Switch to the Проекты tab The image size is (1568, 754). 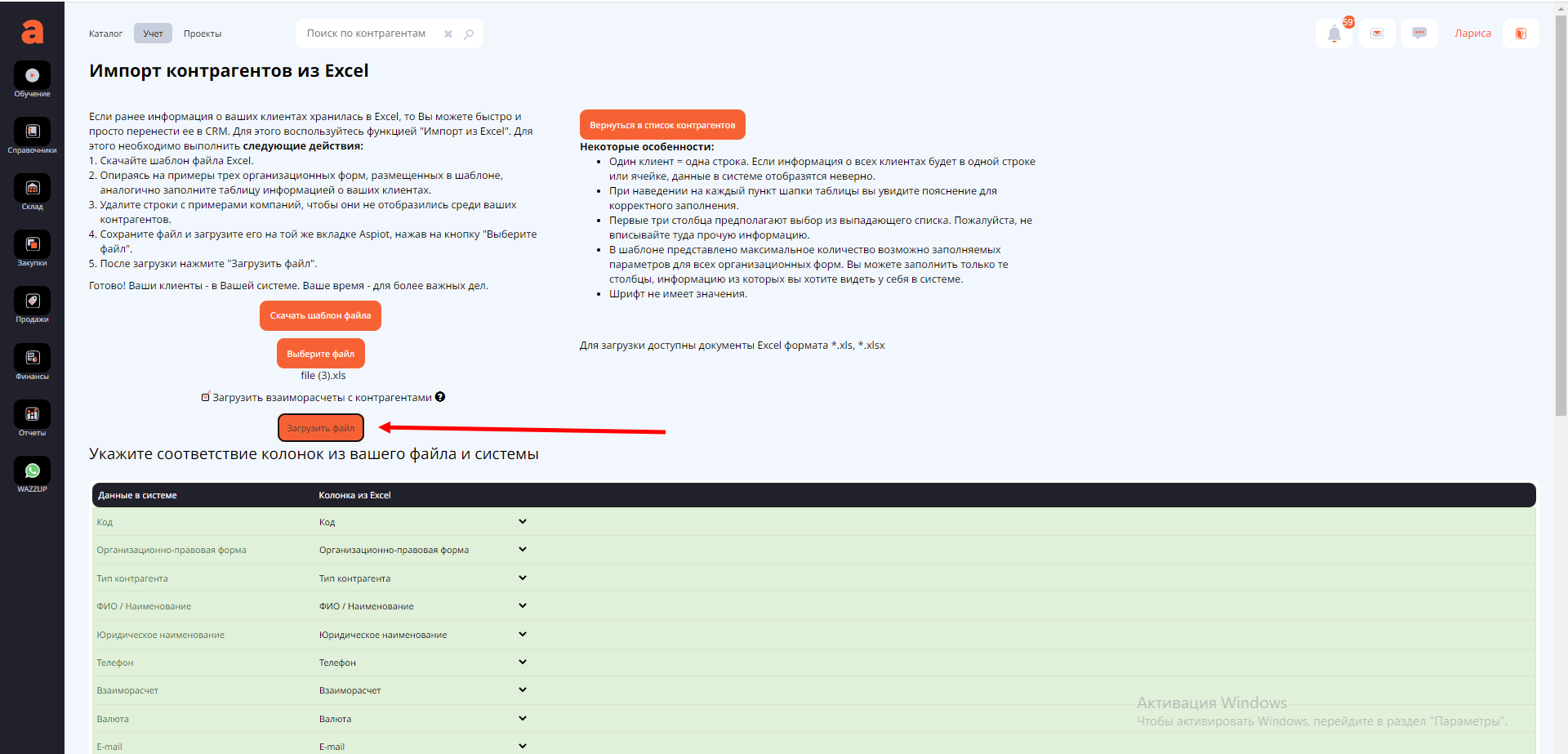coord(203,33)
